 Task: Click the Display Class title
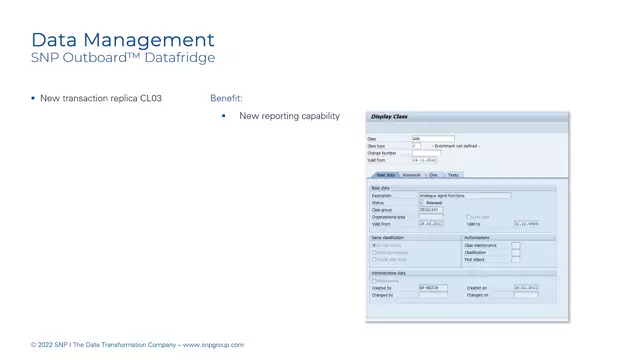coord(389,117)
